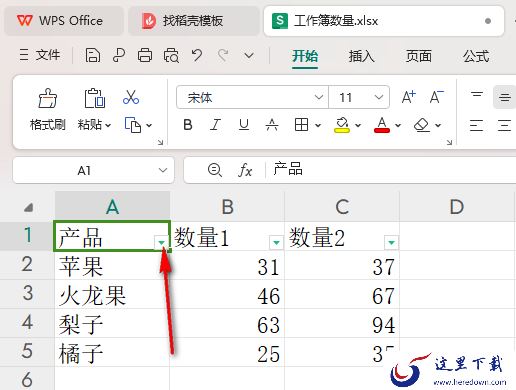Click the zoom magnifier in formula bar
Screen dimensions: 516x390
coord(215,170)
